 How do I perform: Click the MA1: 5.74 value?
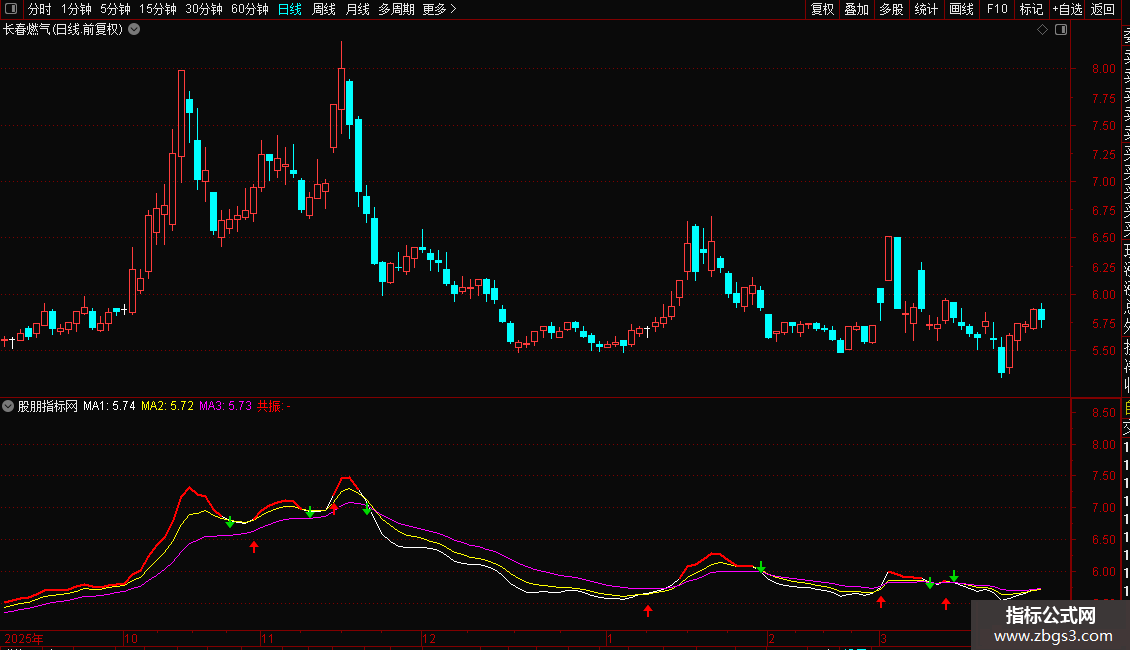109,406
